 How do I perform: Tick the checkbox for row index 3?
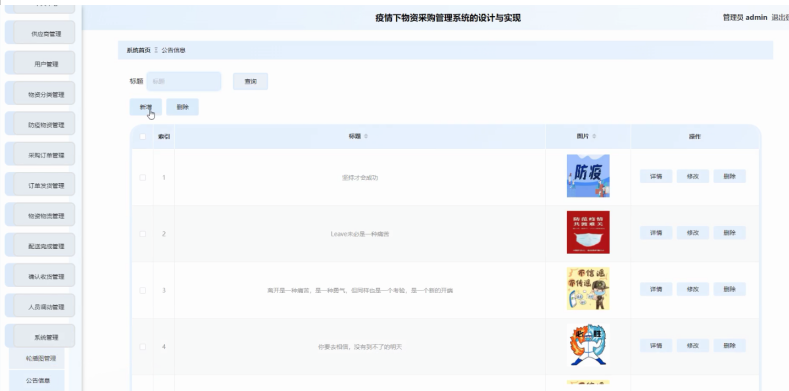pos(142,290)
